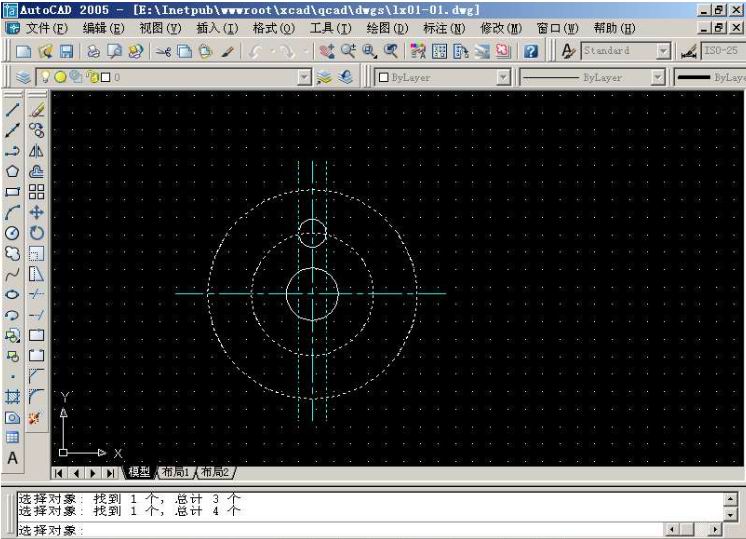Open the 修改(M) menu
Screen dimensions: 746x539
501,29
